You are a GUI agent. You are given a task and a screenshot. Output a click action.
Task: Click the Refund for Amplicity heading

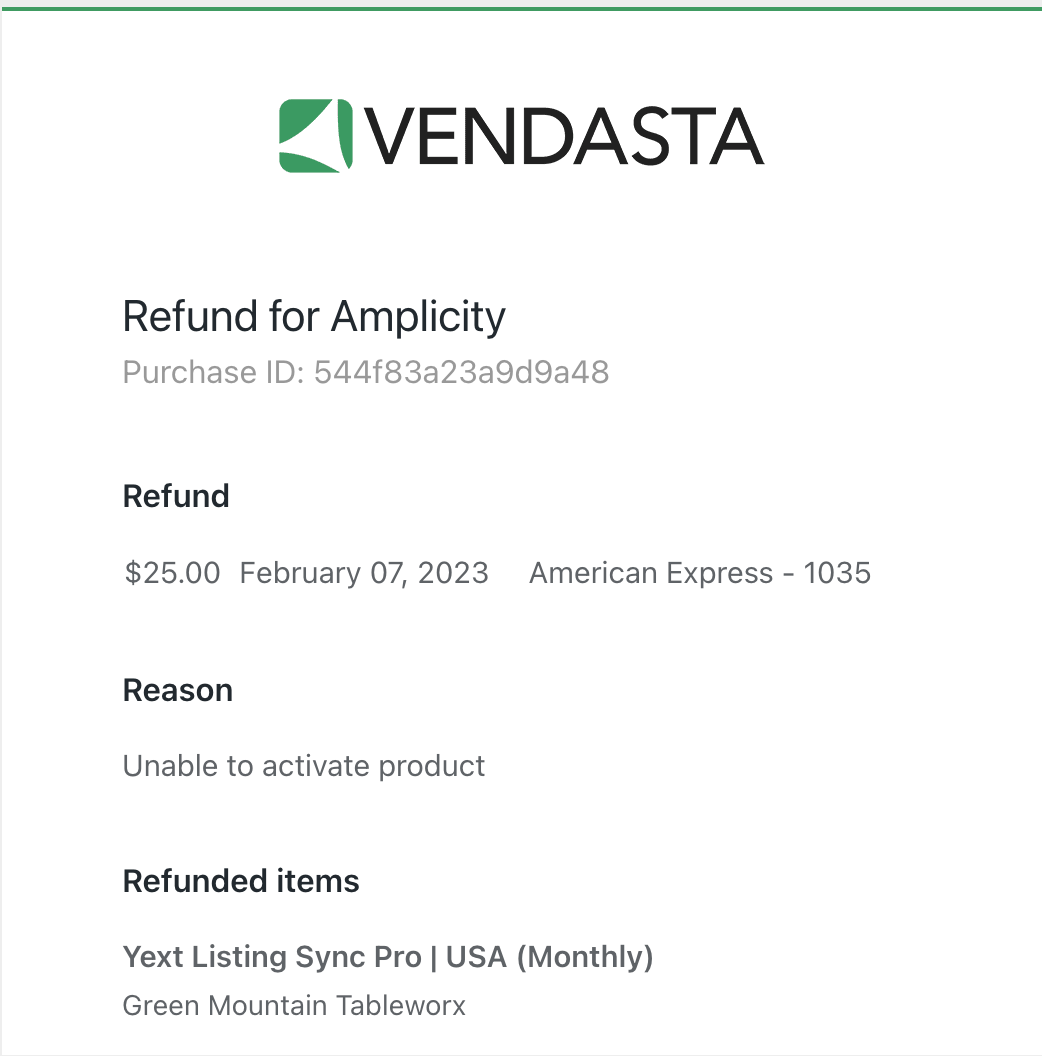[x=314, y=316]
